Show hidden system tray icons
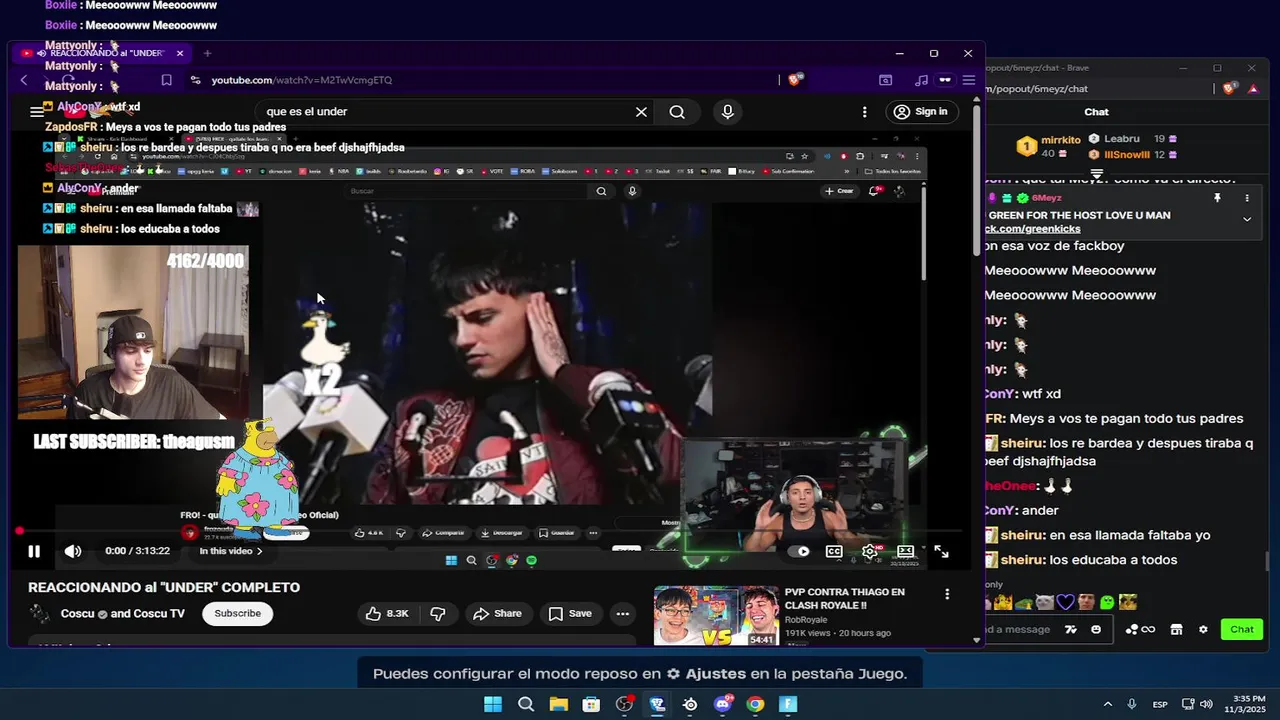This screenshot has height=720, width=1280. pos(1107,704)
